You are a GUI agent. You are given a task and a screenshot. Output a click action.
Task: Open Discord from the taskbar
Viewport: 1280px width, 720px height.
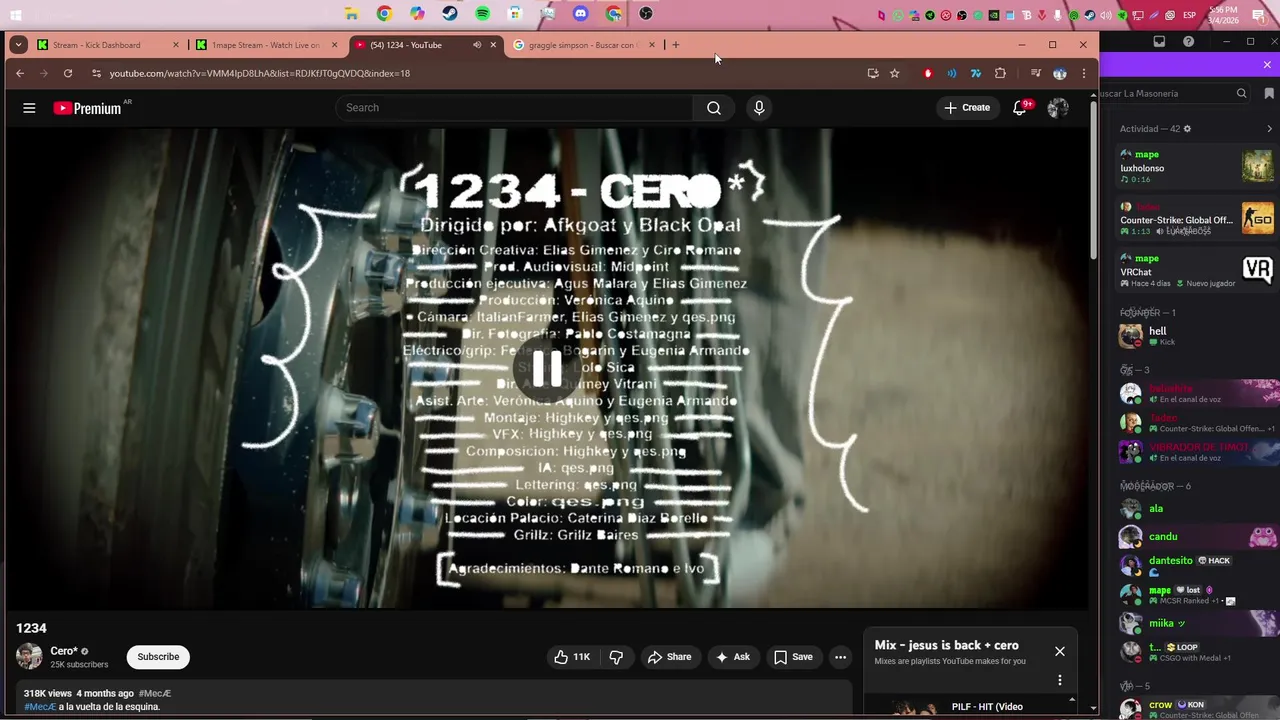581,14
